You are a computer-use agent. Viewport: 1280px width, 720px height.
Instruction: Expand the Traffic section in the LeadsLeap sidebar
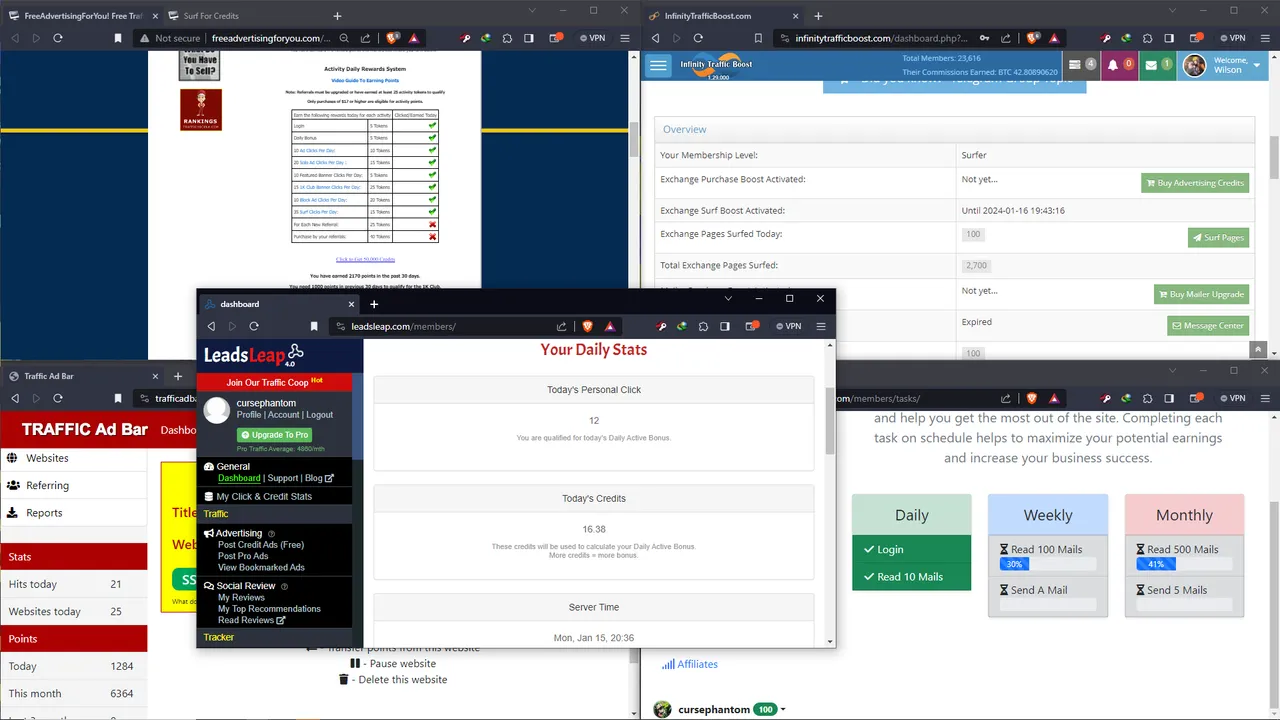click(x=274, y=514)
